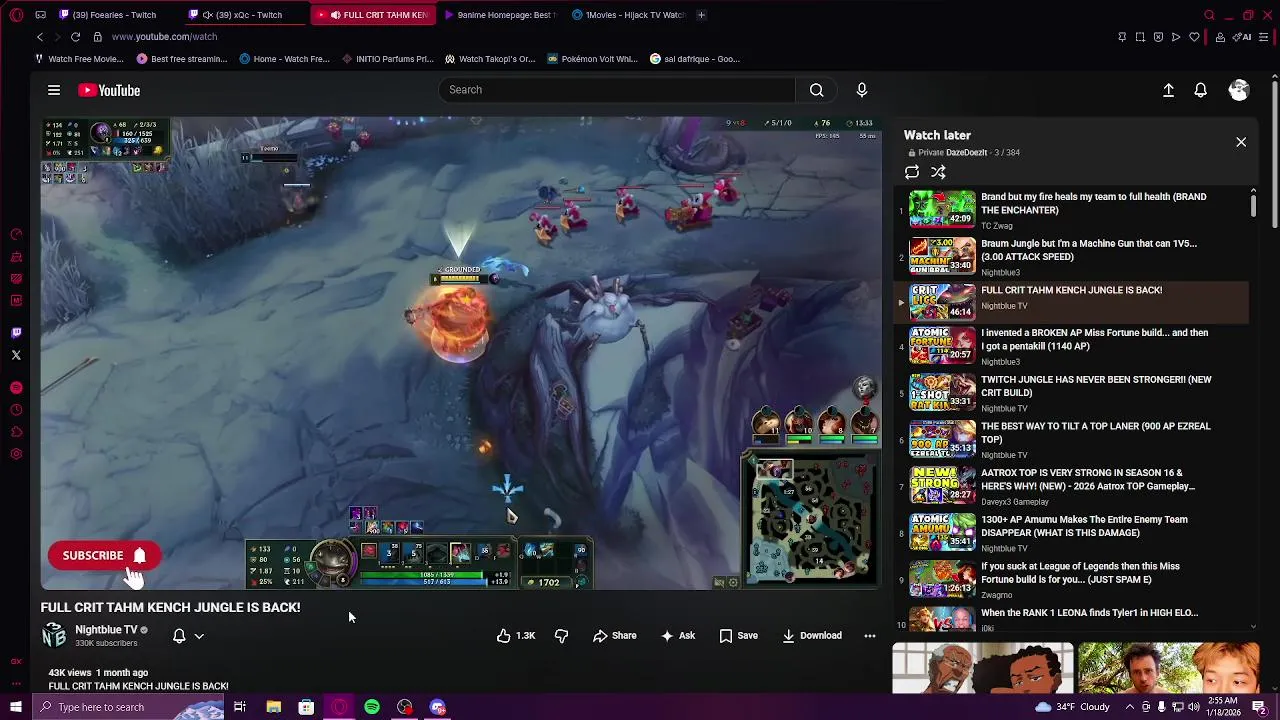The image size is (1280, 720).
Task: Go to the YouTube home logo
Action: coord(109,90)
